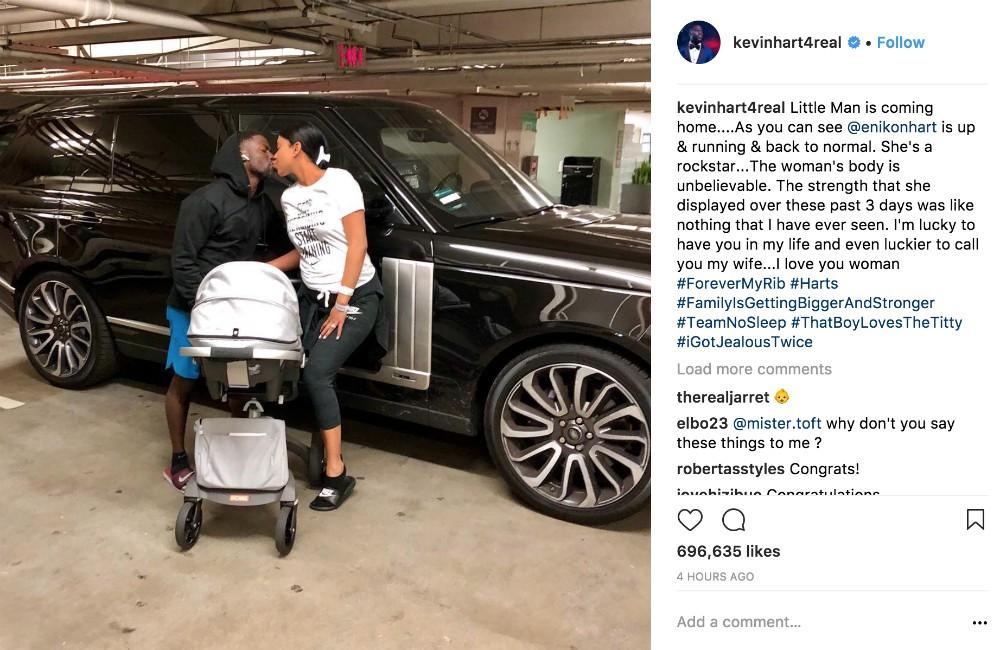Open #FamilyIsGettingBiggerAndStronger hashtag
The height and width of the screenshot is (650, 1000).
pos(805,303)
